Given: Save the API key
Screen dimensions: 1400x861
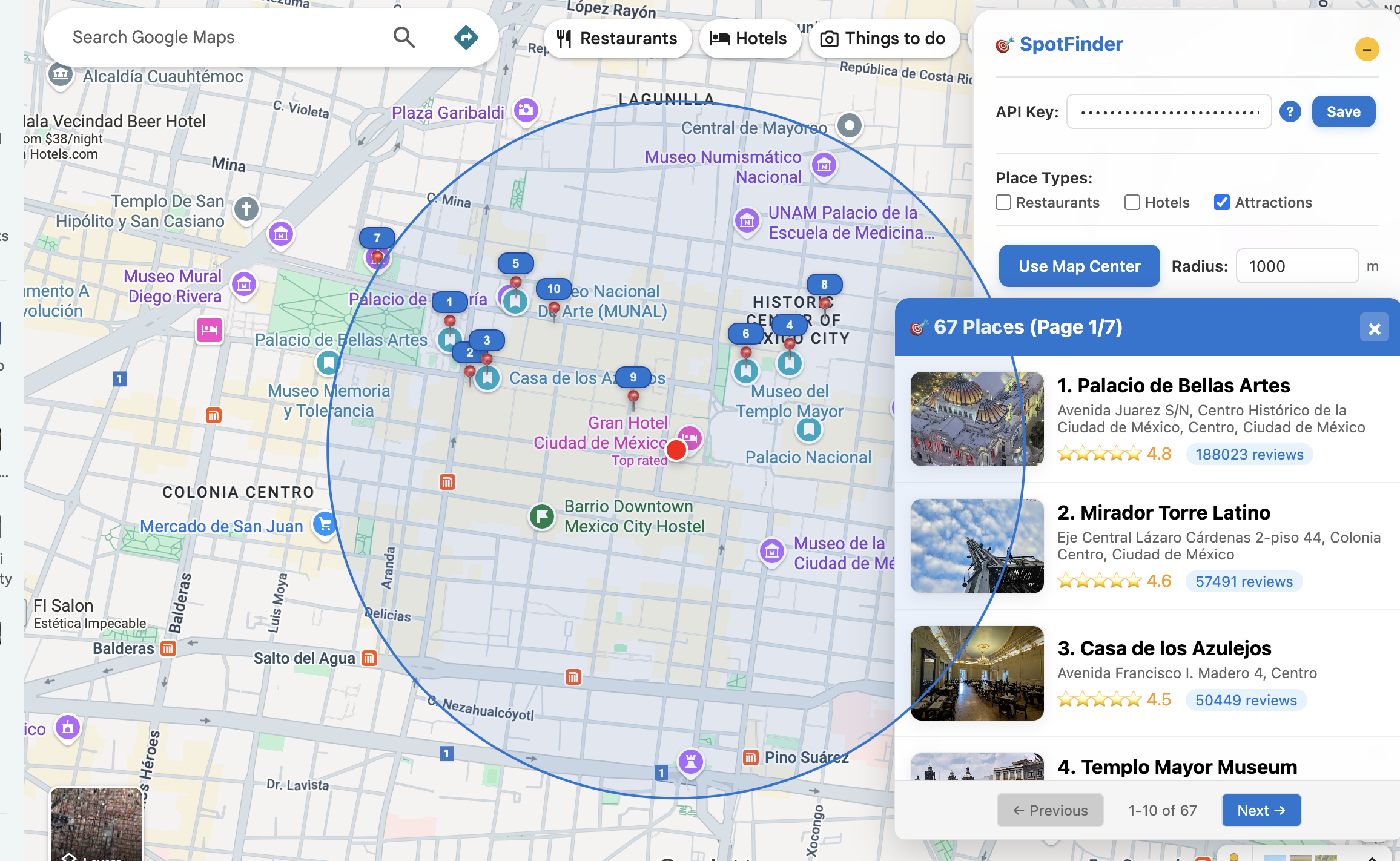Looking at the screenshot, I should click(x=1343, y=111).
